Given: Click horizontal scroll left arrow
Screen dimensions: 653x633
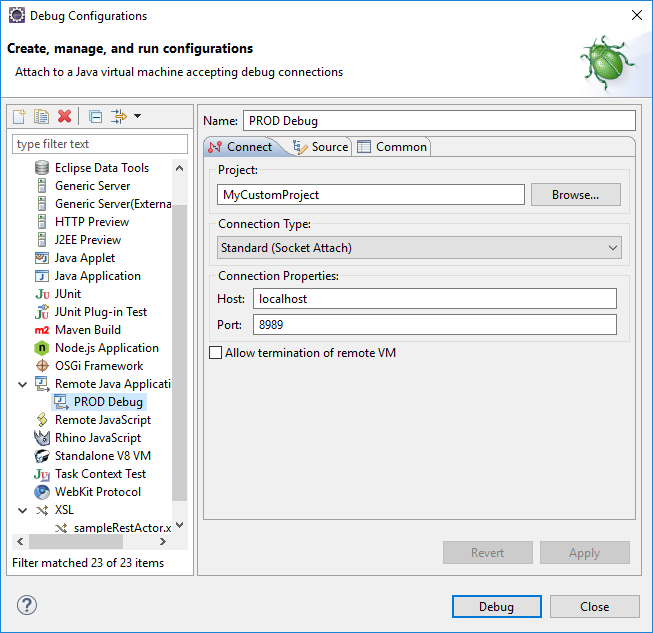Looking at the screenshot, I should point(20,541).
